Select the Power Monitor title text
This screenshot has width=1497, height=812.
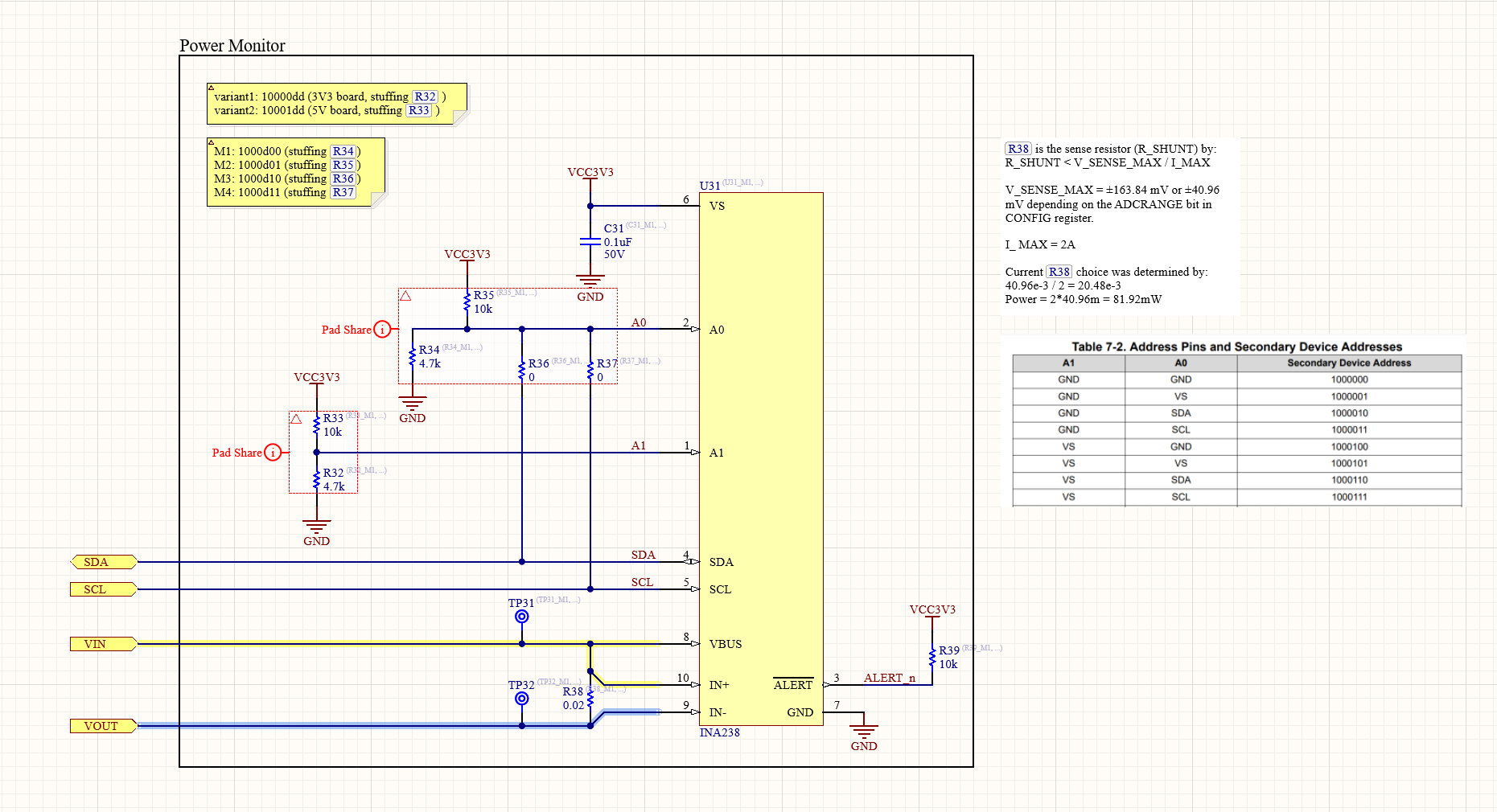click(x=232, y=46)
